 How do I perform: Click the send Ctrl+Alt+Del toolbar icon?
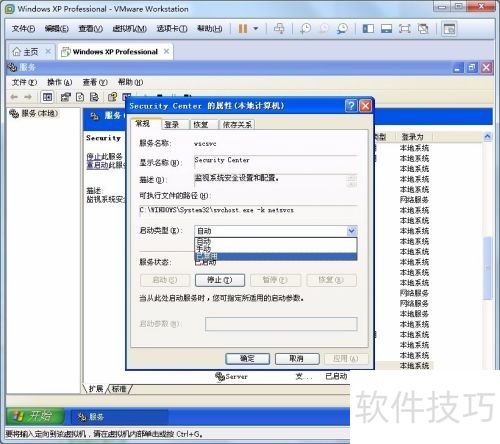pyautogui.click(x=279, y=29)
